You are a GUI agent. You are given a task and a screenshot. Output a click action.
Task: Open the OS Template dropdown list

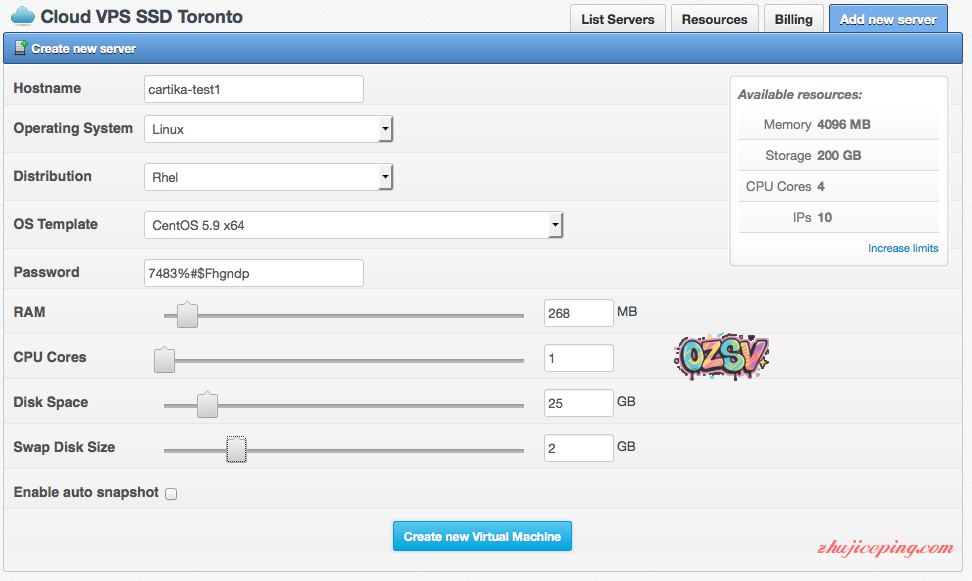(x=353, y=225)
